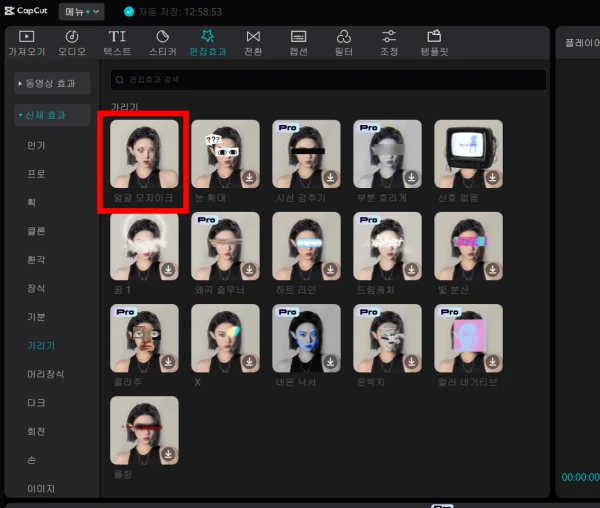Screen dimensions: 600x508
Task: Open the 스티커 sticker tab
Action: (x=163, y=43)
